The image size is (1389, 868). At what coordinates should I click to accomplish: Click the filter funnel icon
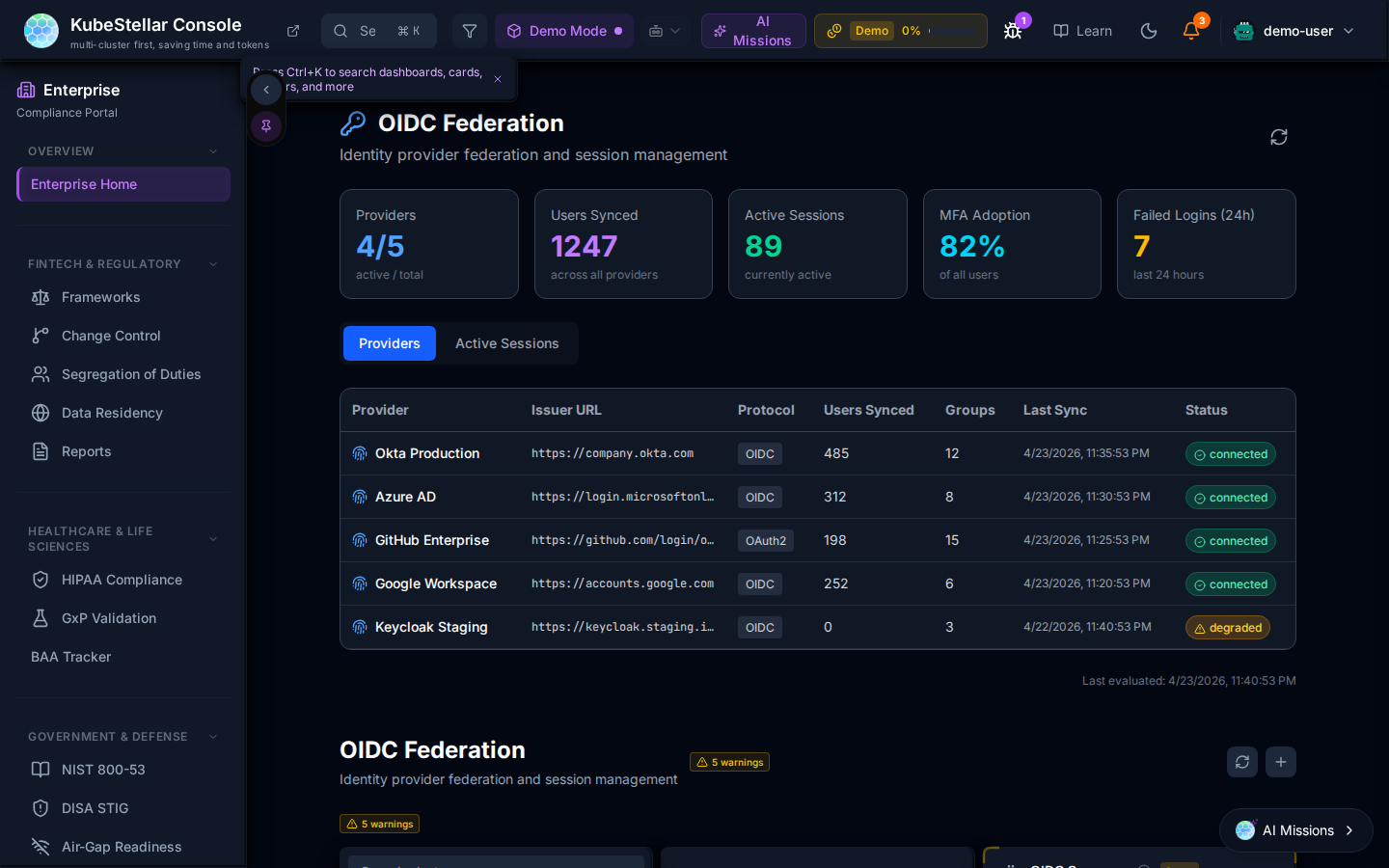click(470, 31)
